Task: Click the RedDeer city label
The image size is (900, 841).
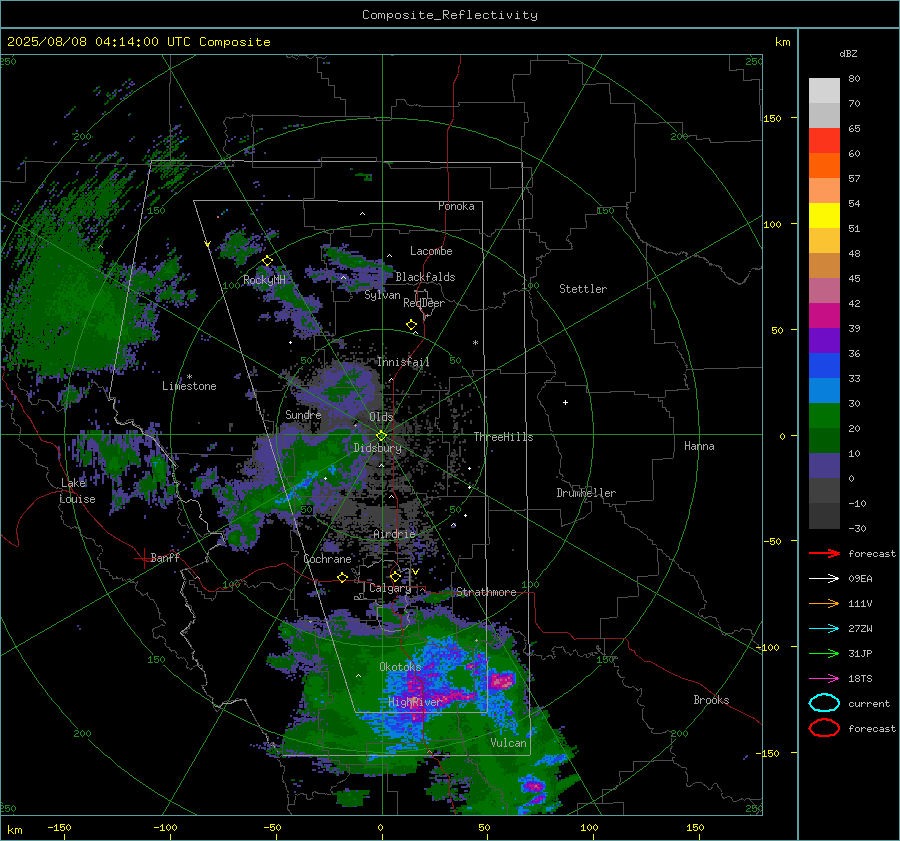Action: tap(424, 303)
